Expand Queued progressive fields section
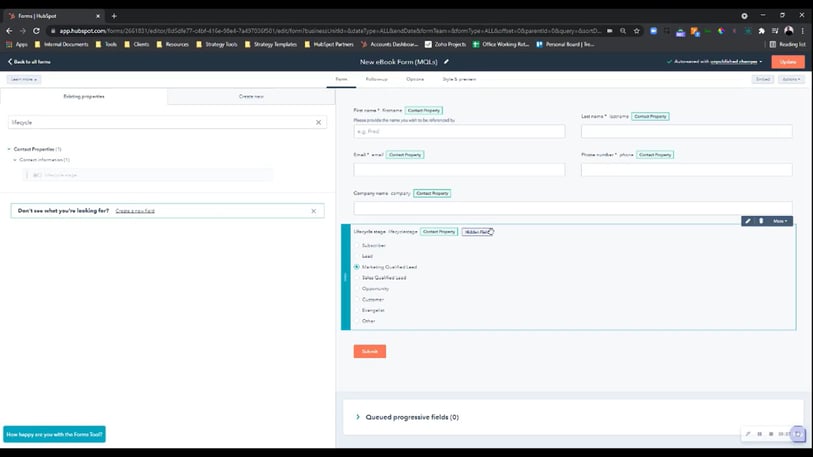The height and width of the screenshot is (457, 813). click(358, 417)
